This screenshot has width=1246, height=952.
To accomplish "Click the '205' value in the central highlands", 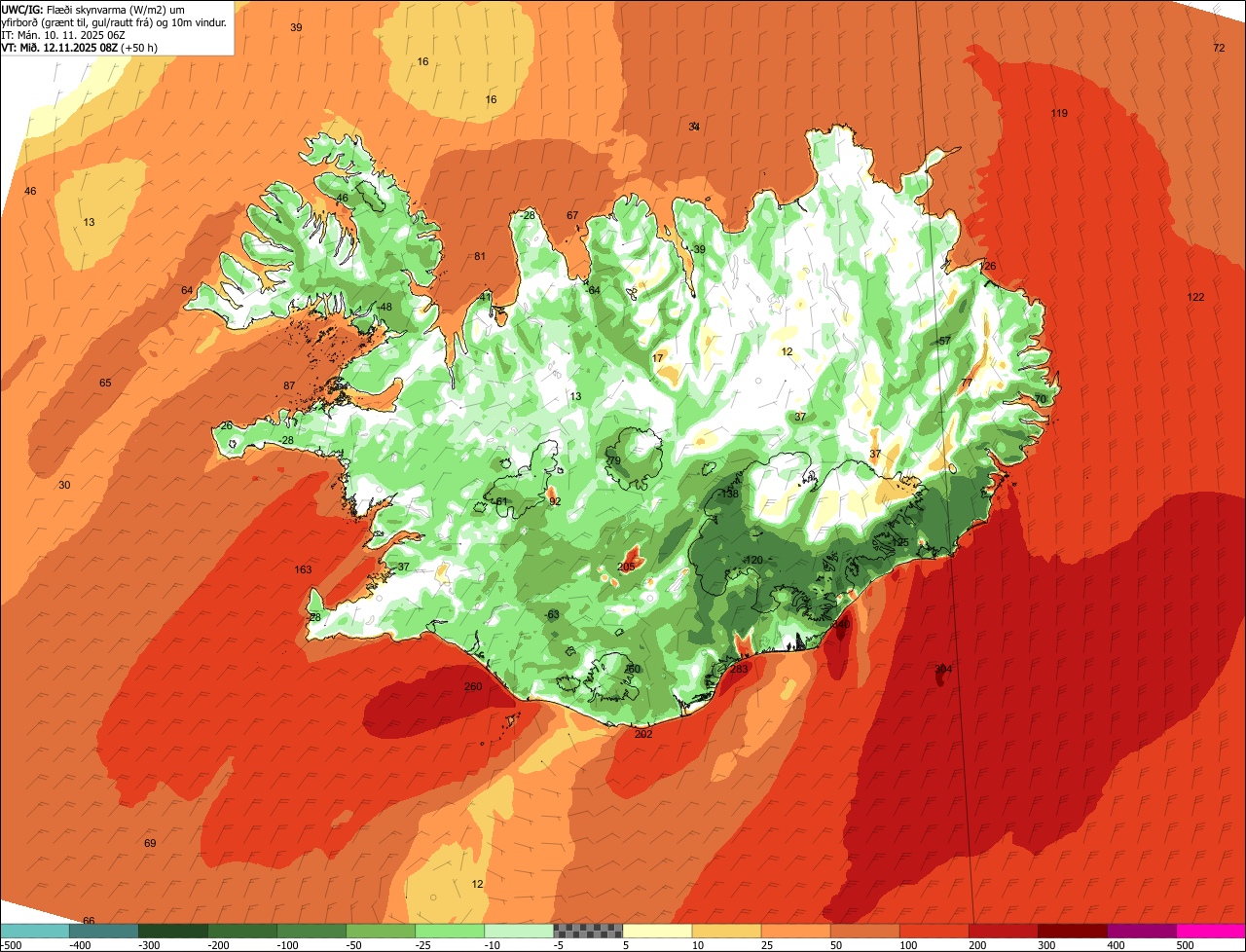I will pyautogui.click(x=626, y=567).
